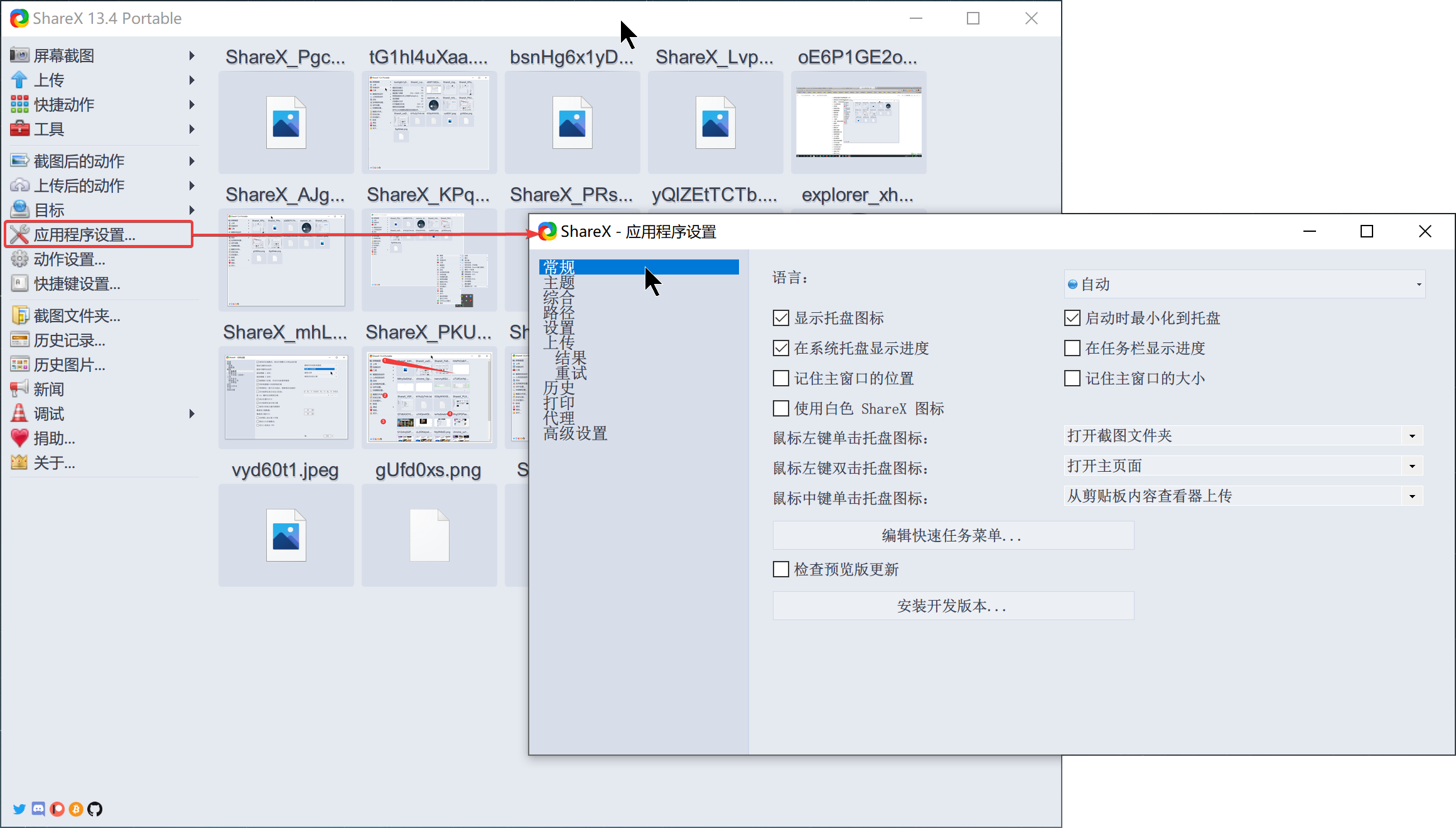Open 鼠标左键双击托盘图标 dropdown
Screen dimensions: 1456x828
[1243, 466]
